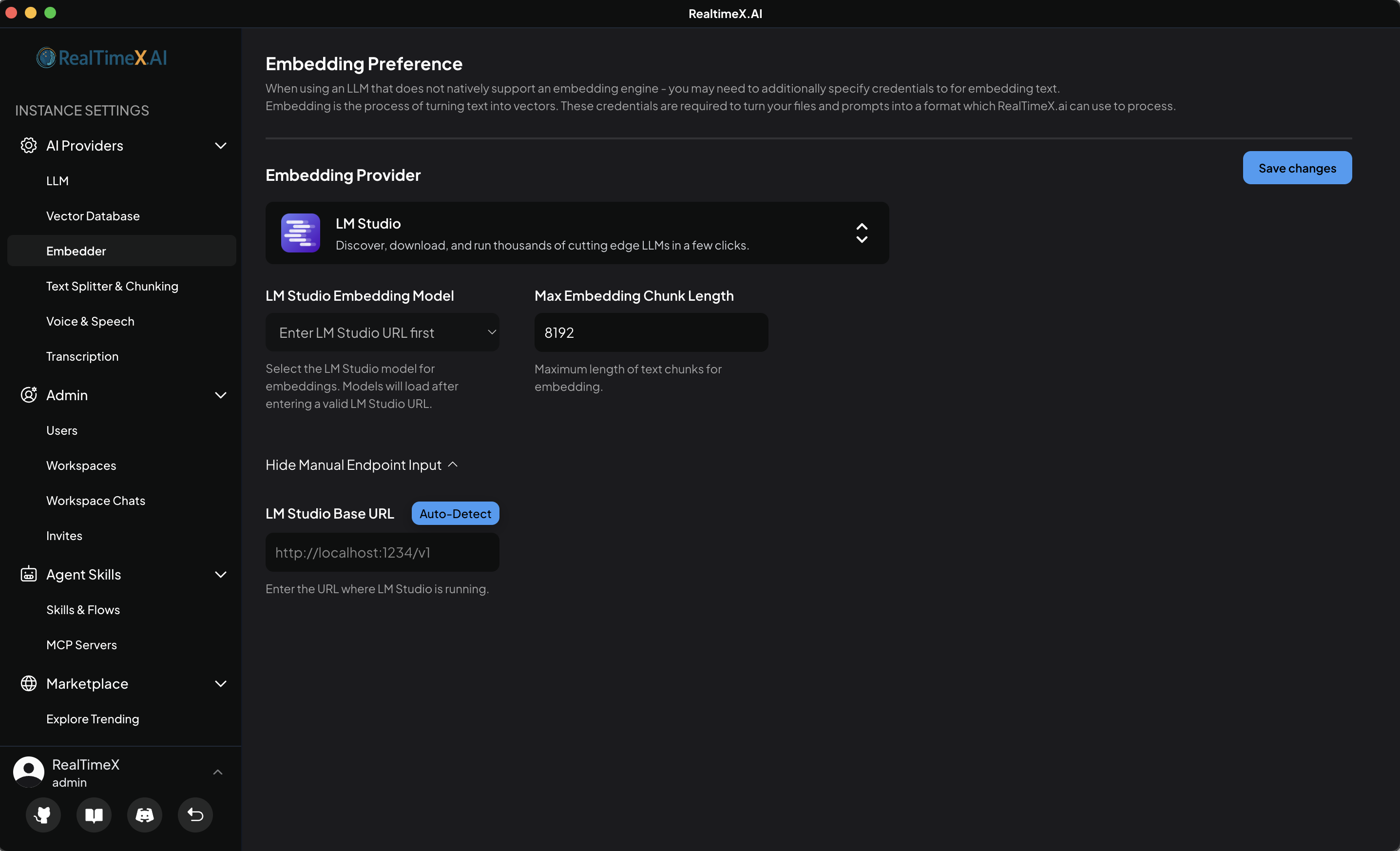Collapse the AI Providers section
Viewport: 1400px width, 851px height.
point(220,146)
